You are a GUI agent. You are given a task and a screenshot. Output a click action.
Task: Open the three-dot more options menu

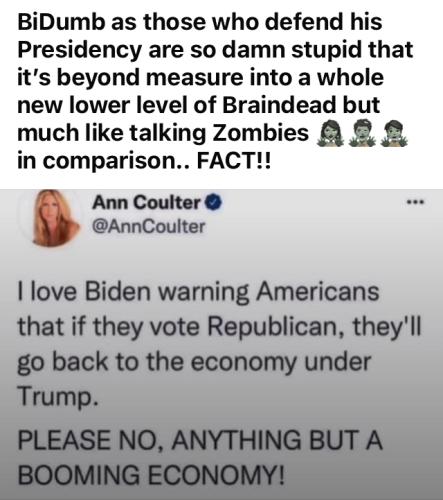click(415, 201)
